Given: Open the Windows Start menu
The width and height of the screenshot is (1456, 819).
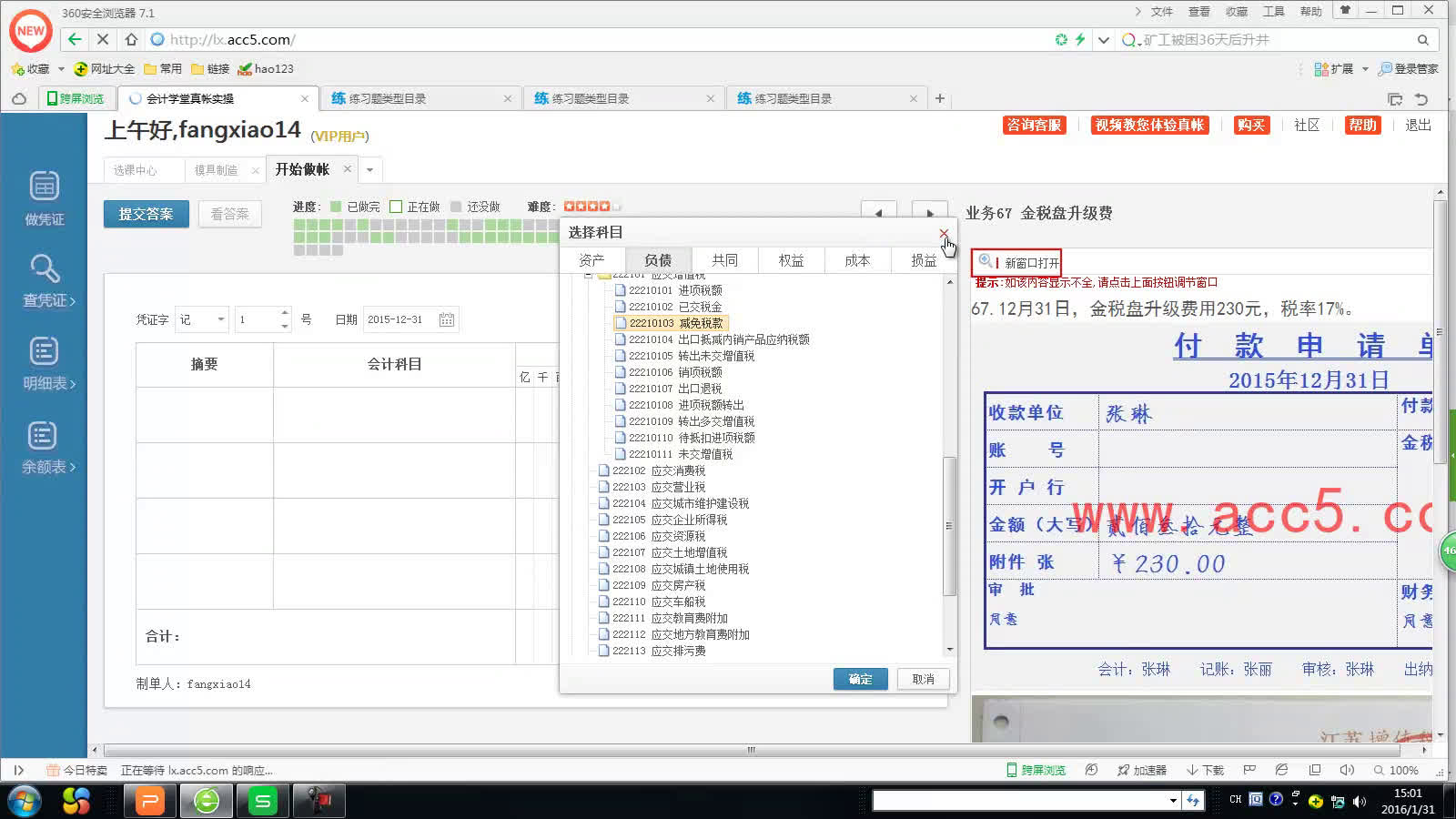Looking at the screenshot, I should click(x=25, y=801).
